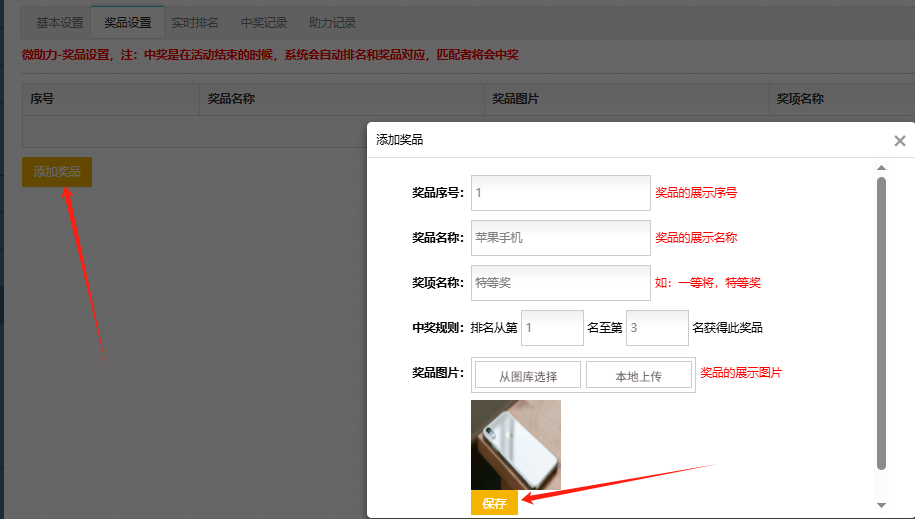This screenshot has width=915, height=519.
Task: Switch to the 基本设置 tab
Action: (60, 23)
